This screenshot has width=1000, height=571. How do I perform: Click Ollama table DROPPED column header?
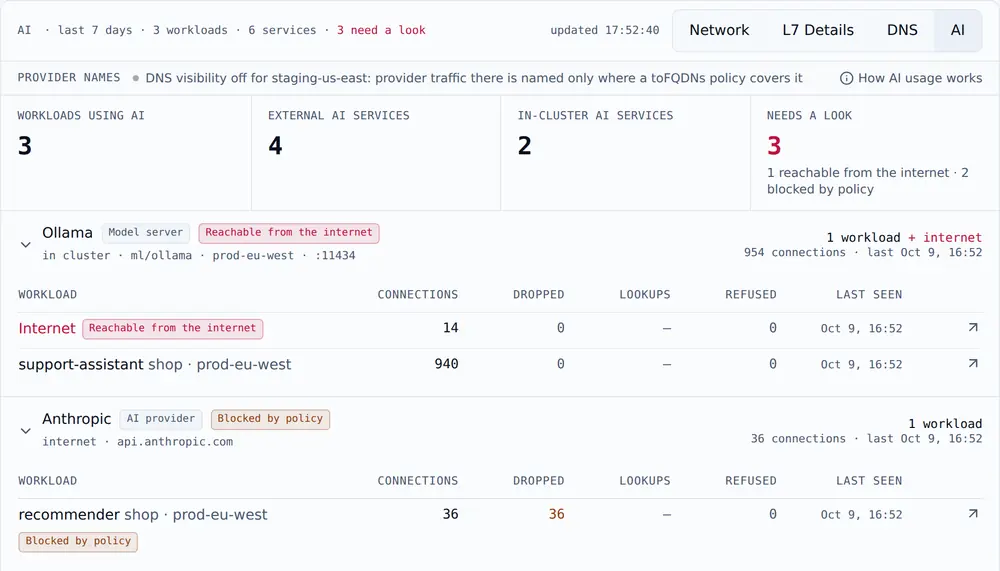tap(538, 294)
